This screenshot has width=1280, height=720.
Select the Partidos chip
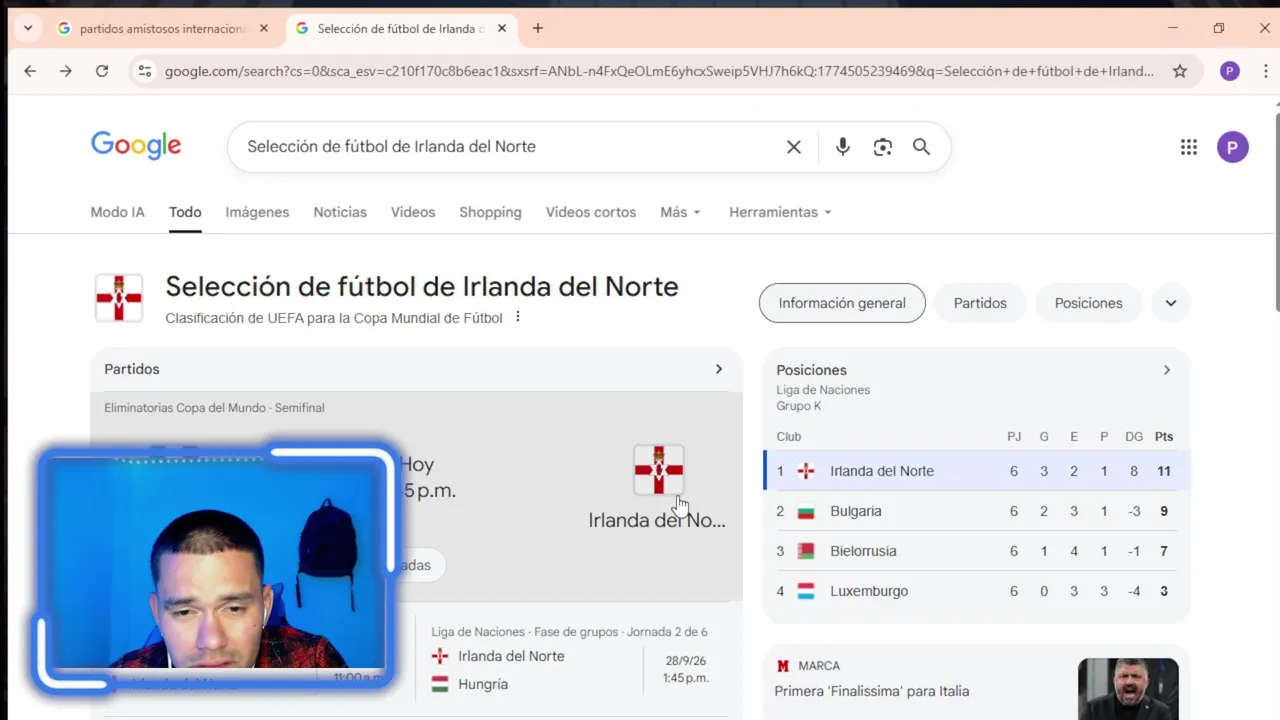980,303
